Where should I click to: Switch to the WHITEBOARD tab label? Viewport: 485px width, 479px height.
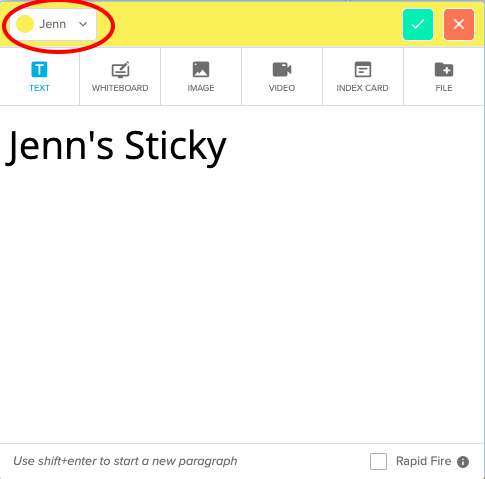tap(120, 88)
